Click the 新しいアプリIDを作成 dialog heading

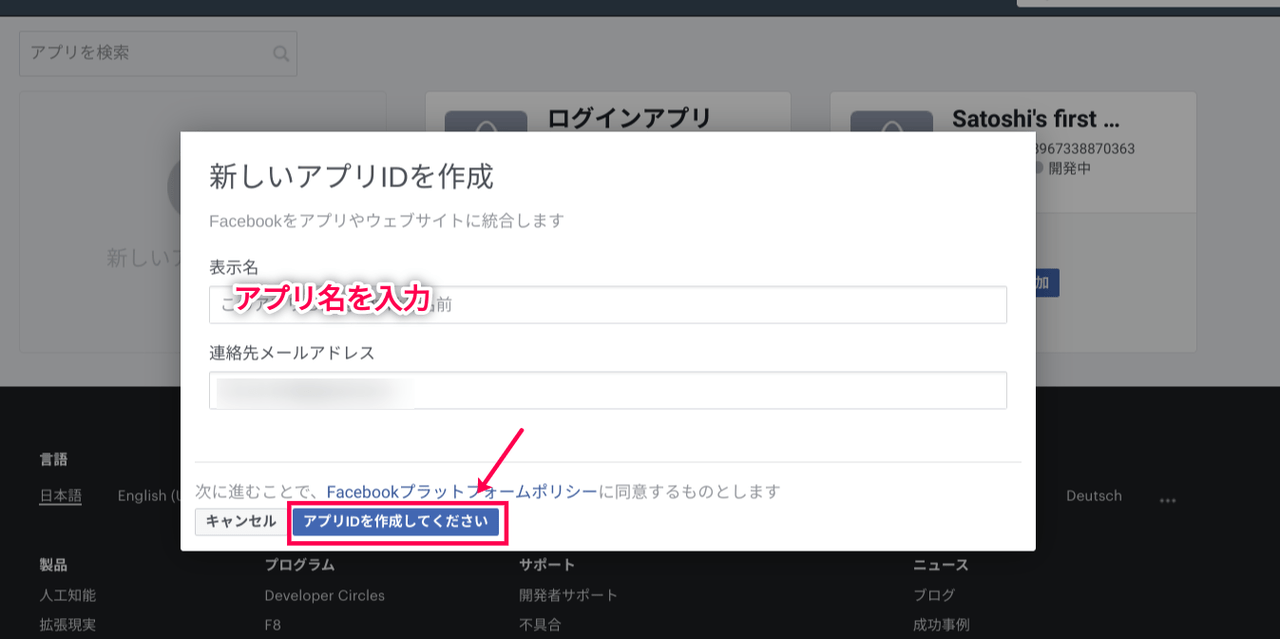pos(351,176)
